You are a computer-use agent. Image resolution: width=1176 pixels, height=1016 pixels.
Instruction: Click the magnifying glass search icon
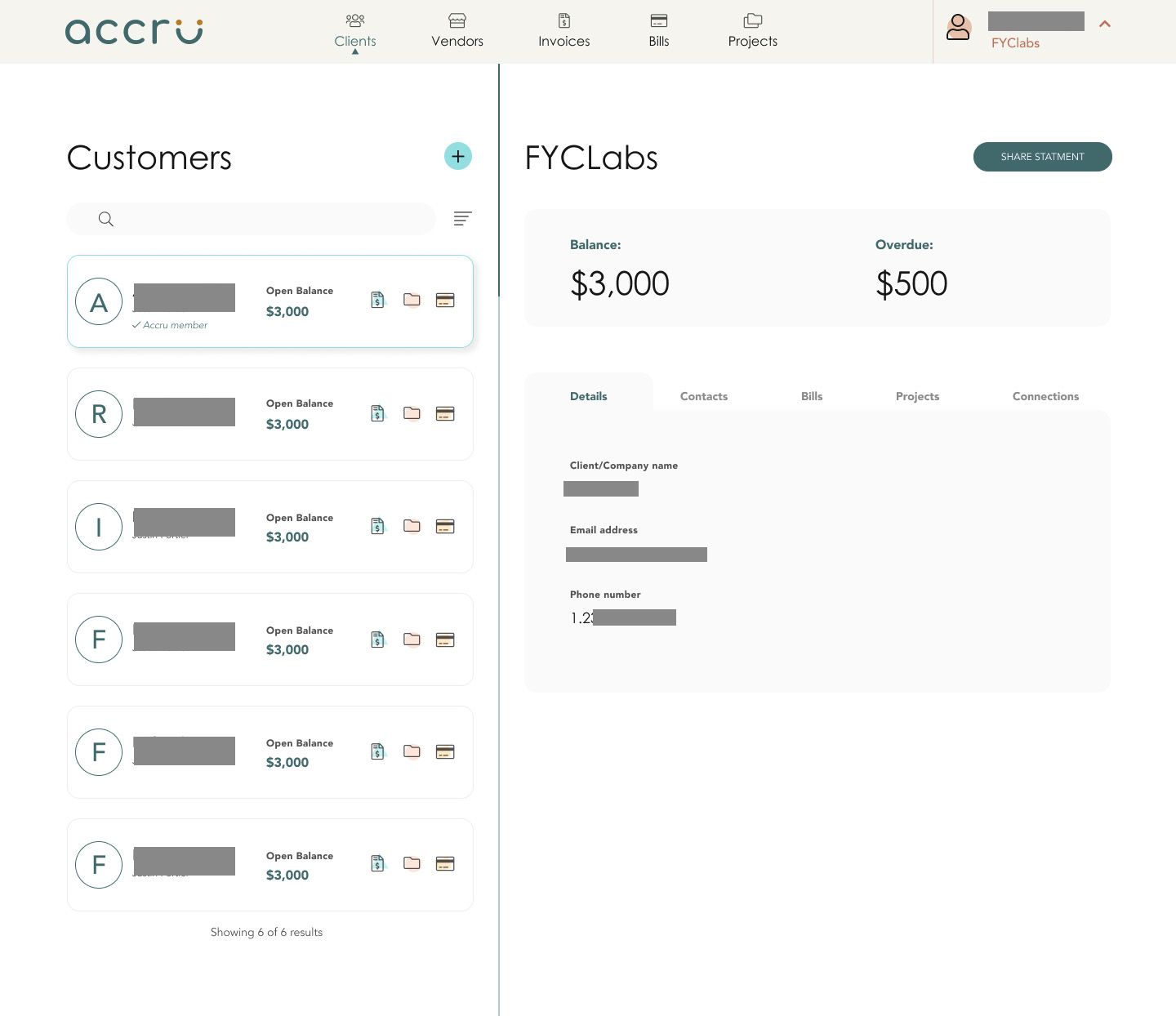click(106, 219)
